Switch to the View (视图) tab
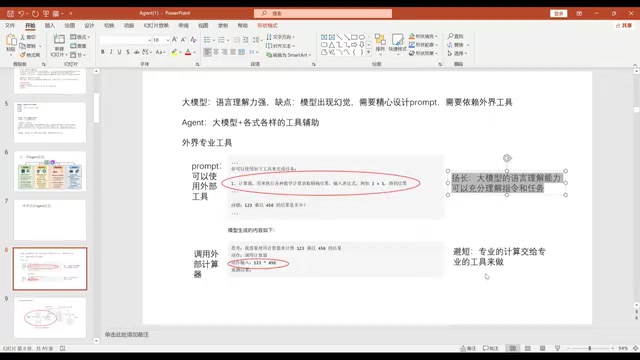Image resolution: width=640 pixels, height=360 pixels. pyautogui.click(x=203, y=25)
